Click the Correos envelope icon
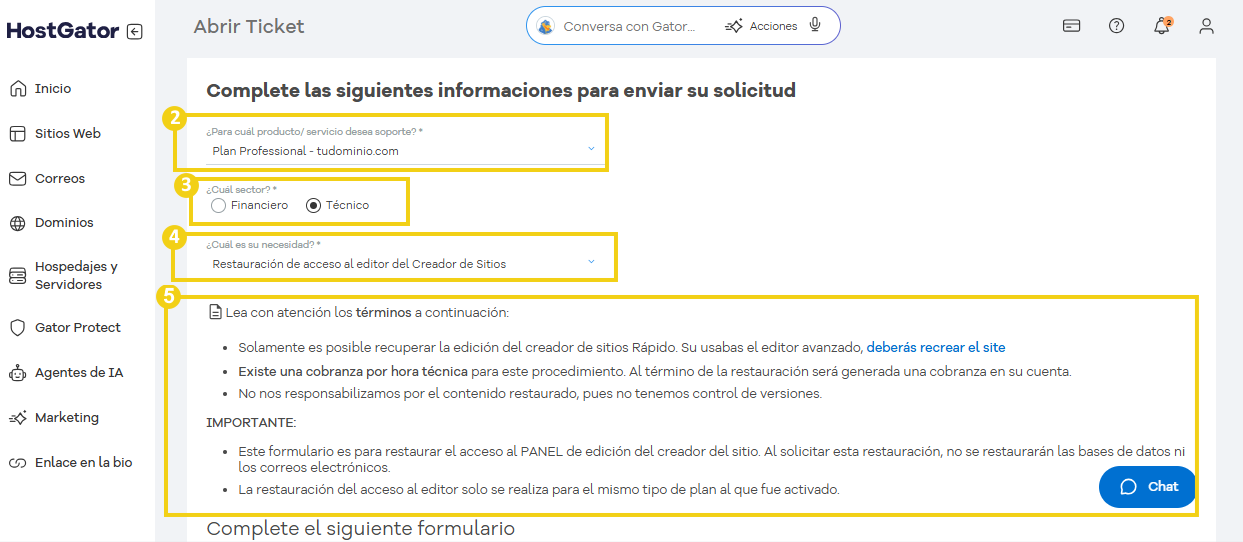This screenshot has width=1243, height=542. (17, 179)
